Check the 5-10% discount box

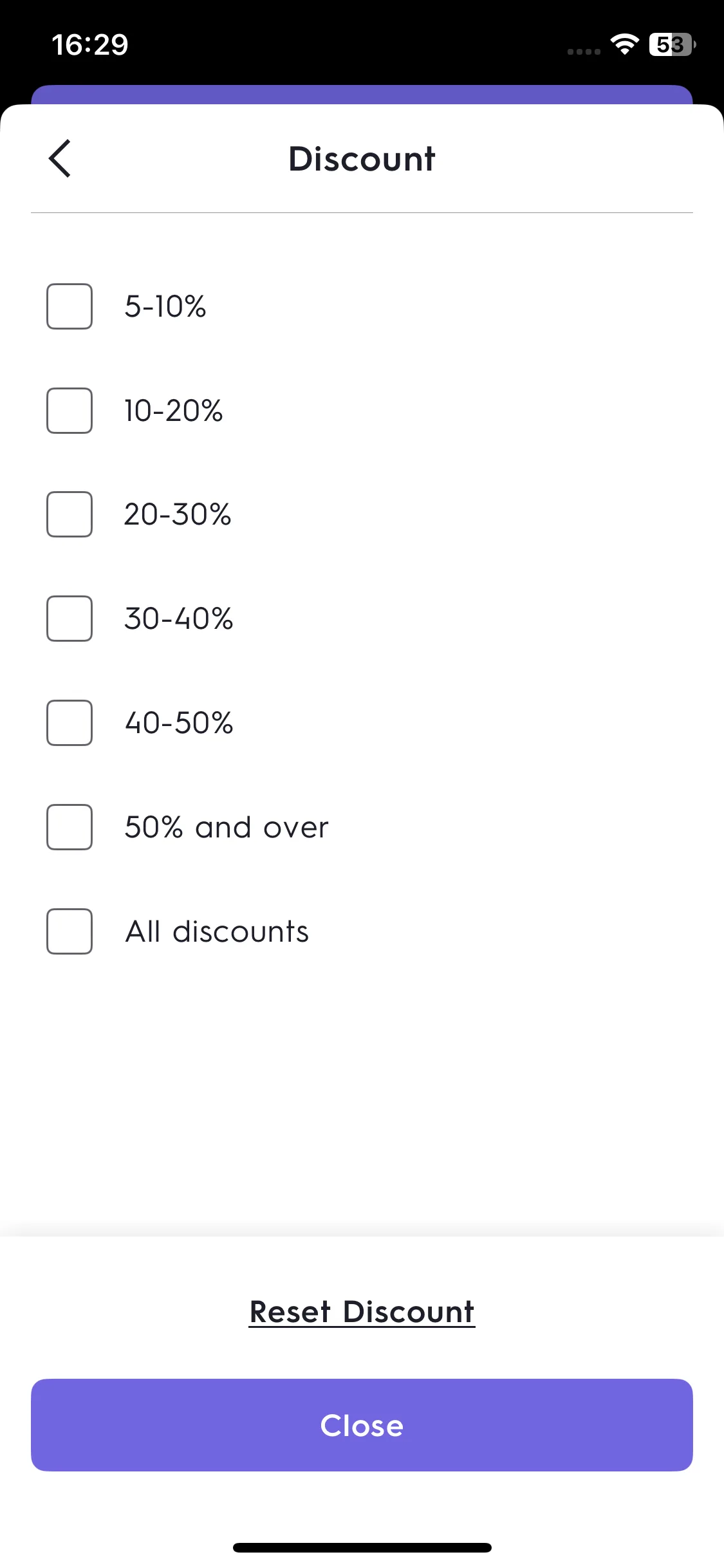pos(70,306)
